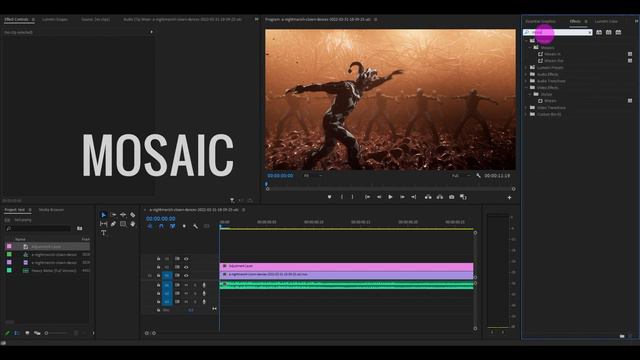Select the Rectangle tool
The image size is (640, 360).
(x=123, y=224)
